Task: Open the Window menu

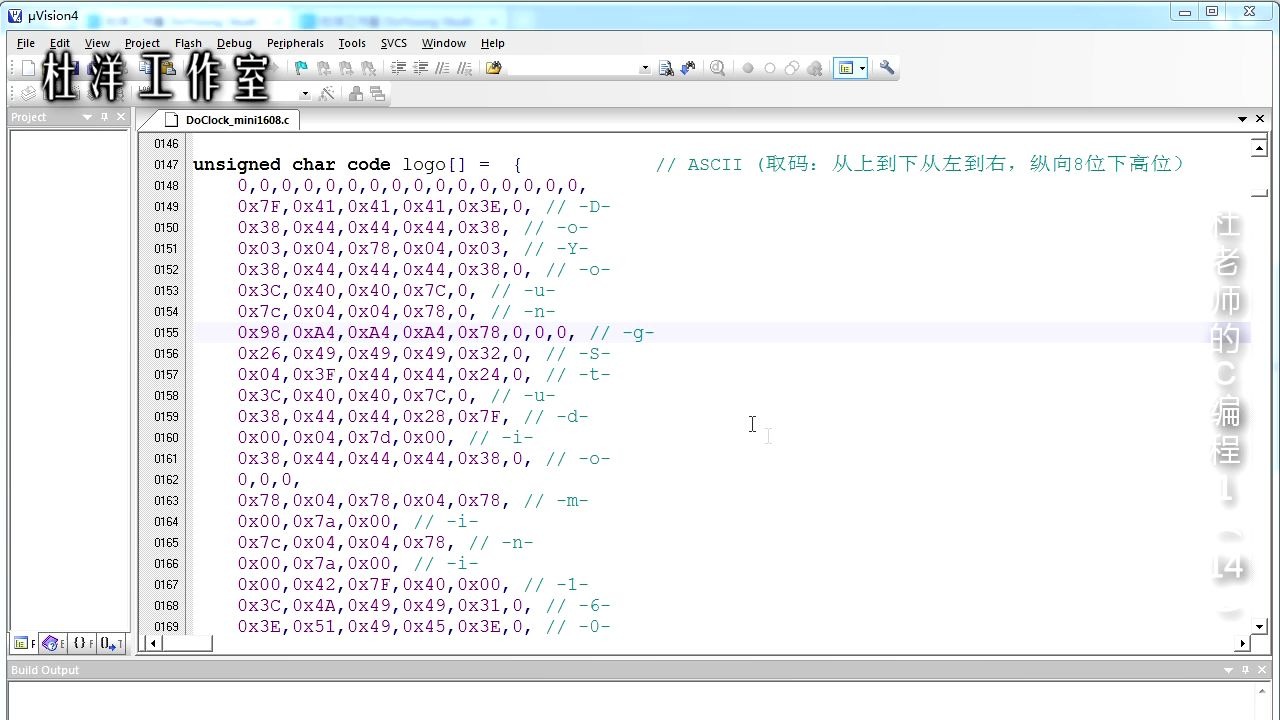Action: [443, 43]
